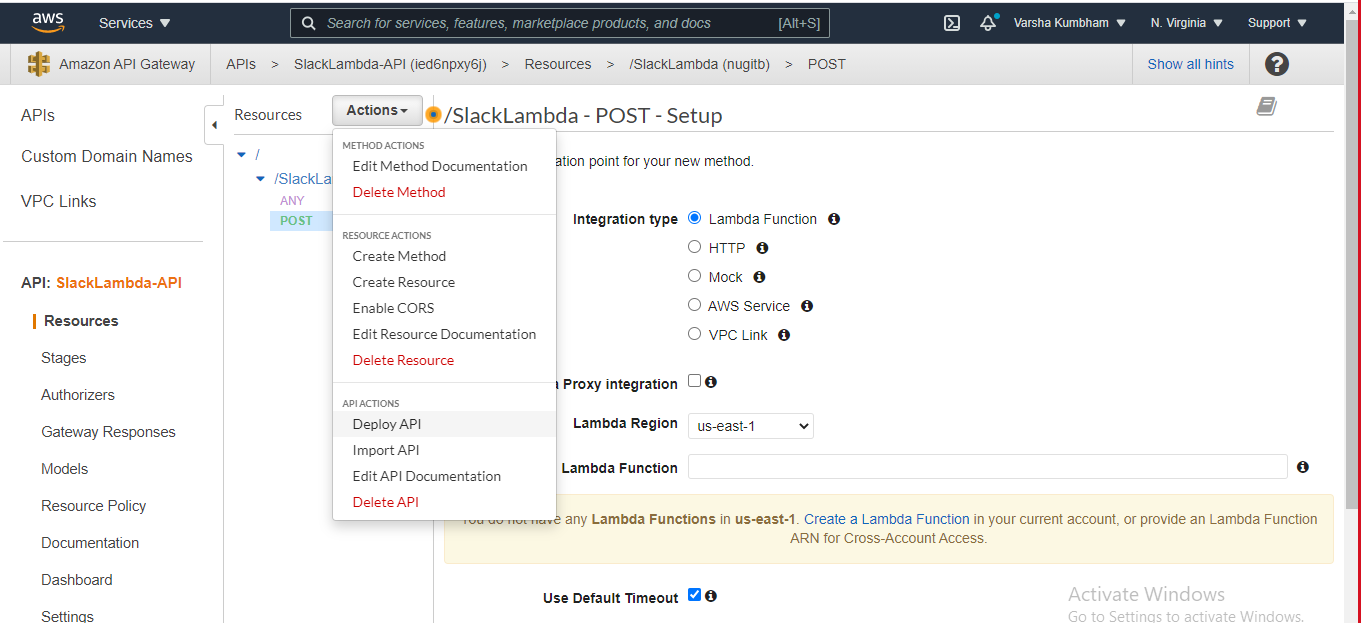The width and height of the screenshot is (1361, 623).
Task: Choose Delete Resource from menu
Action: pos(403,360)
